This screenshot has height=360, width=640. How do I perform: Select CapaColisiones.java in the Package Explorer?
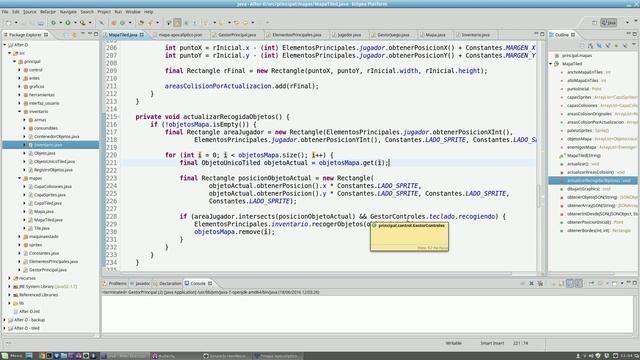pos(53,187)
